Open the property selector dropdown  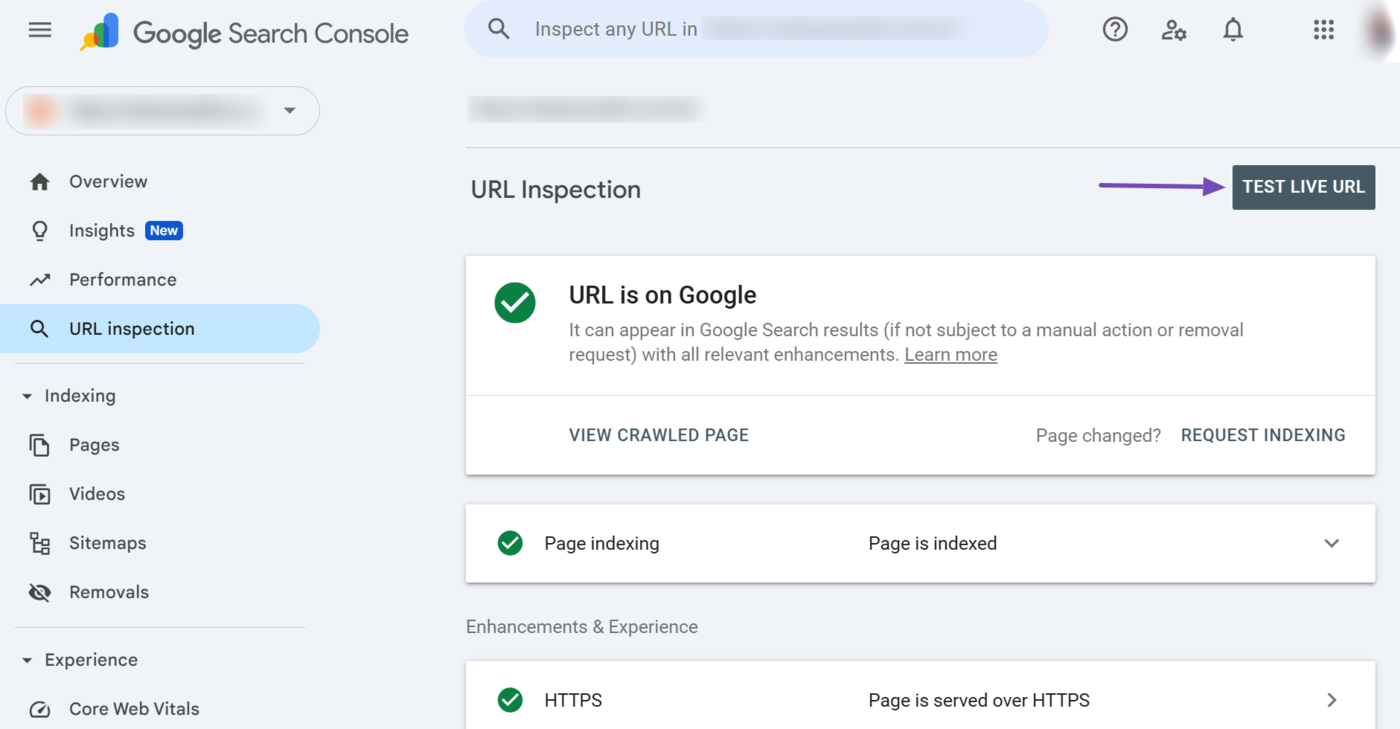(163, 110)
